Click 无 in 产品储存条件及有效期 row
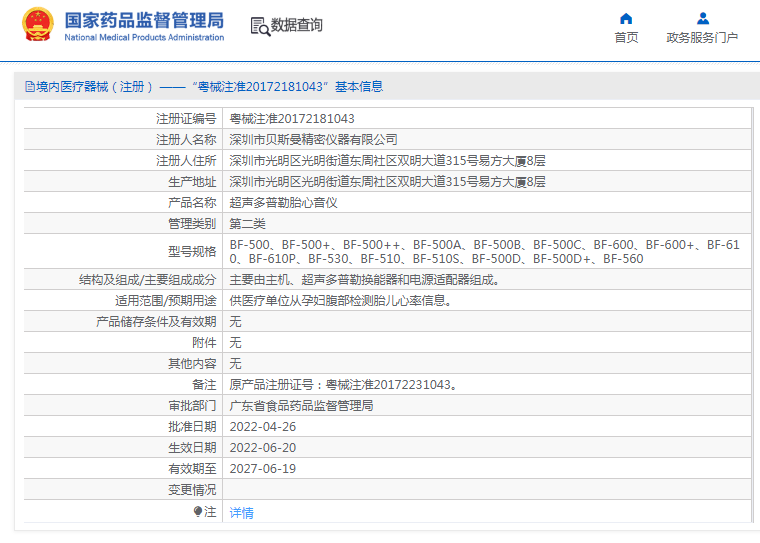The width and height of the screenshot is (760, 543). (235, 321)
